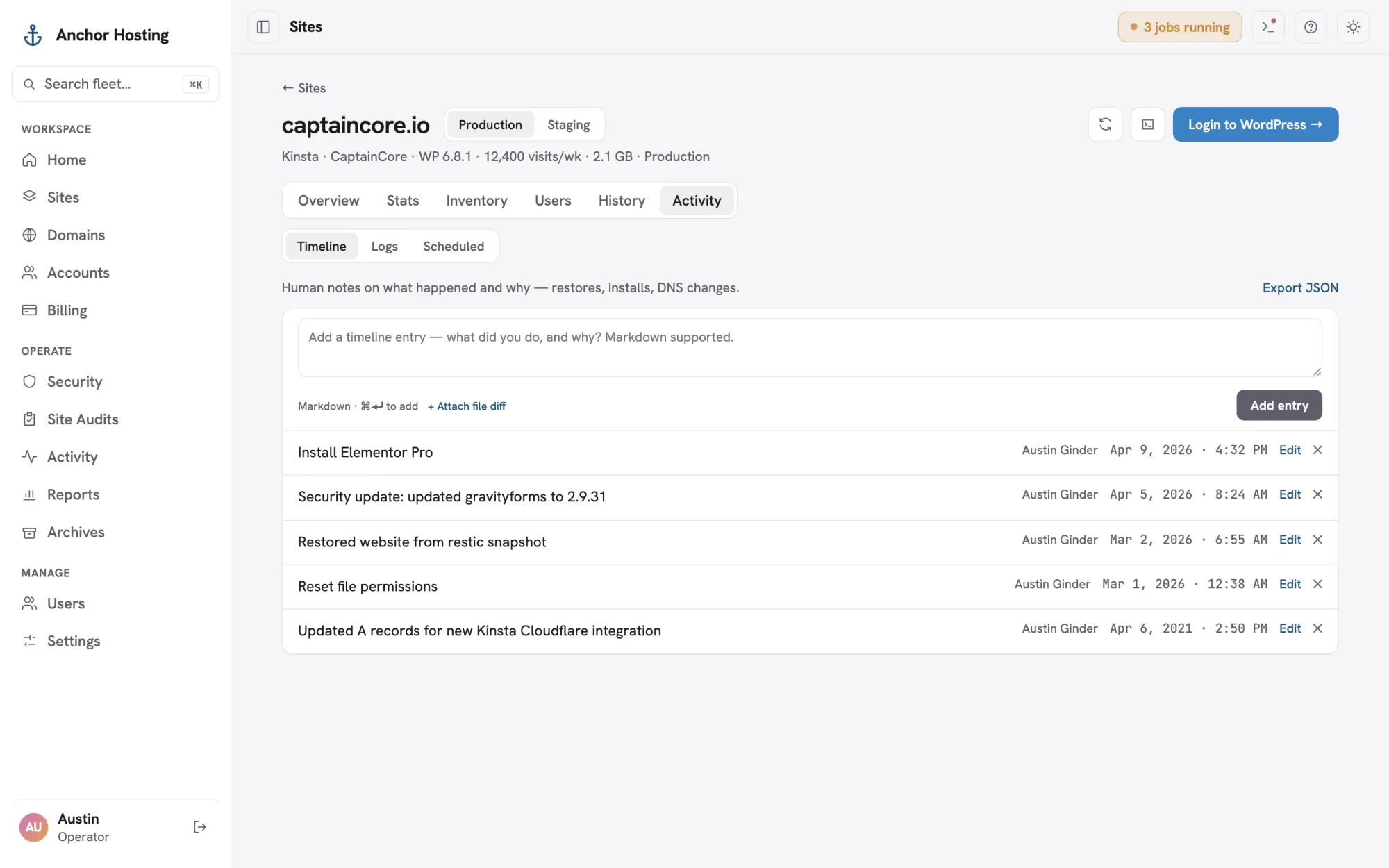Delete the Install Elementor Pro entry
The width and height of the screenshot is (1389, 868).
point(1317,450)
